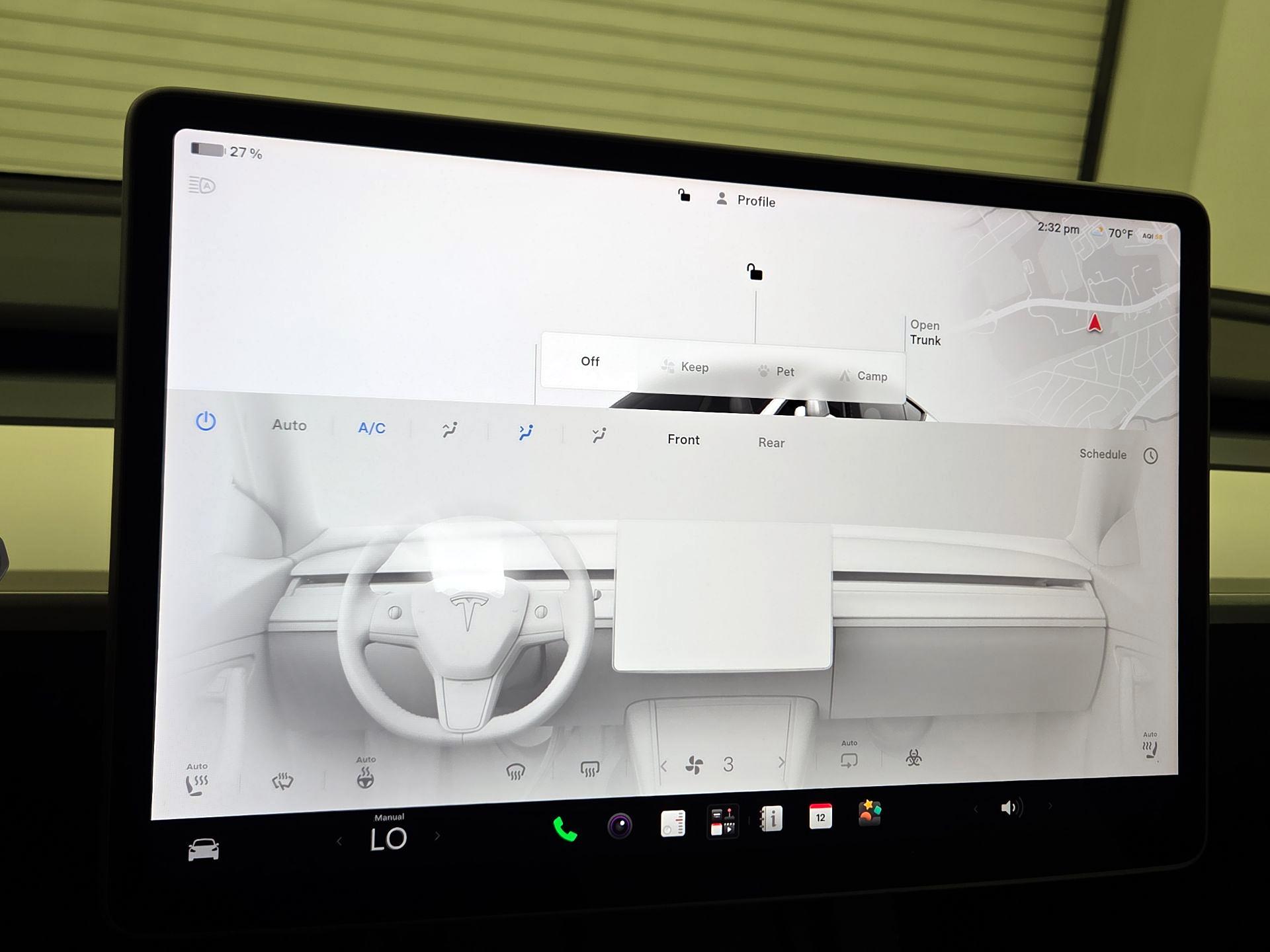Viewport: 1270px width, 952px height.
Task: Tap the LO temperature setting
Action: click(x=388, y=838)
